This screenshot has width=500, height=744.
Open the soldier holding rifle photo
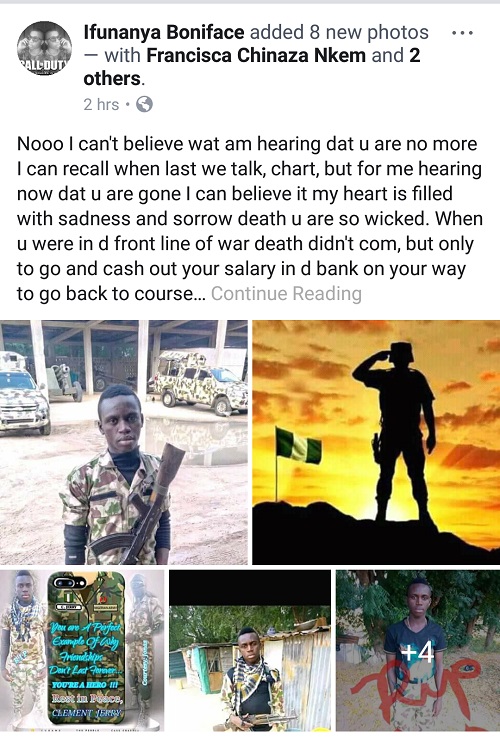[x=124, y=442]
